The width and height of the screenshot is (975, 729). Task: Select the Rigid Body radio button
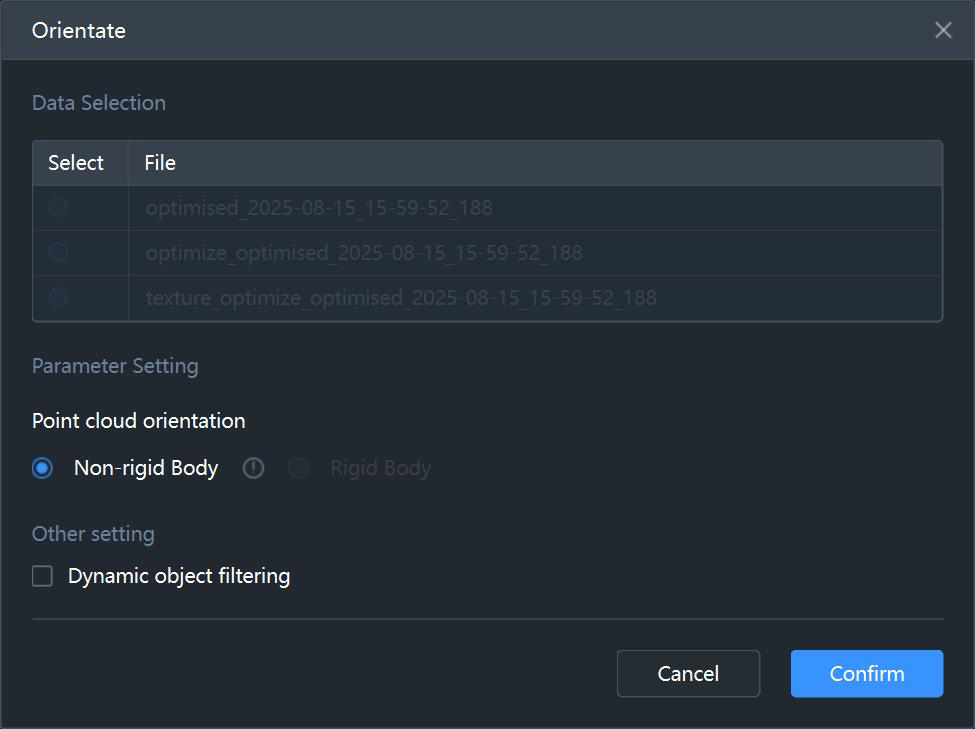point(298,468)
